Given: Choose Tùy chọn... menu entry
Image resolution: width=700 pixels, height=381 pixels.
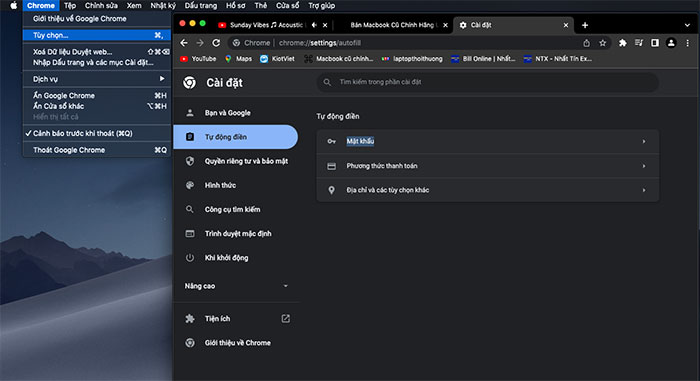Looking at the screenshot, I should tap(97, 35).
